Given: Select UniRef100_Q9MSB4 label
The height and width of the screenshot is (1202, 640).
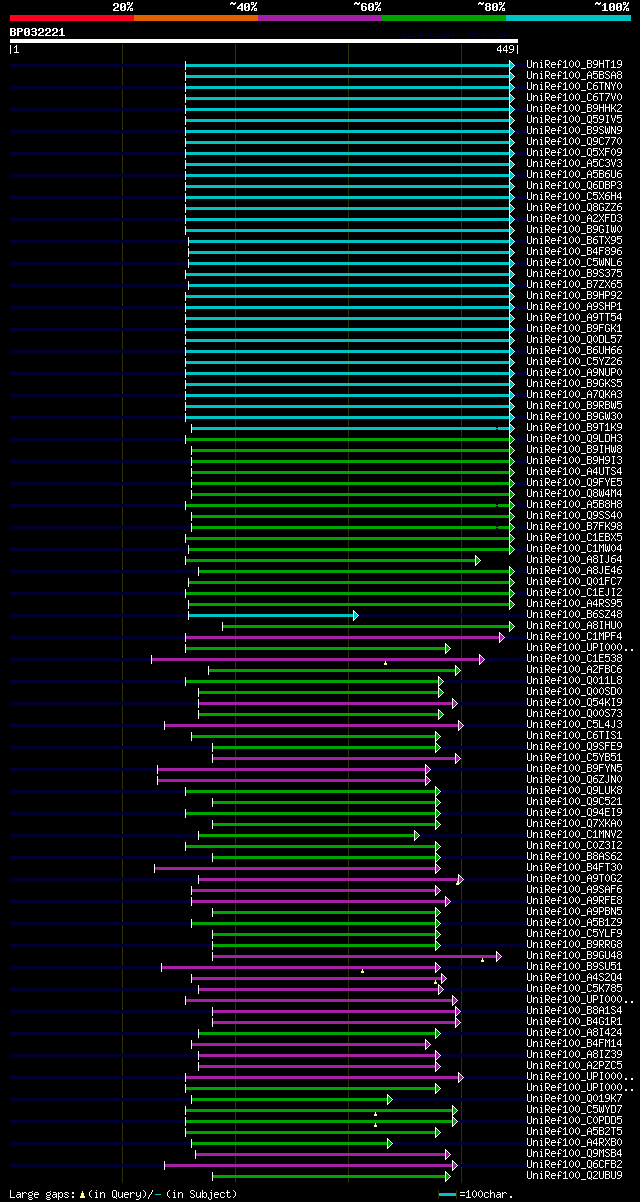Looking at the screenshot, I should point(574,1153).
